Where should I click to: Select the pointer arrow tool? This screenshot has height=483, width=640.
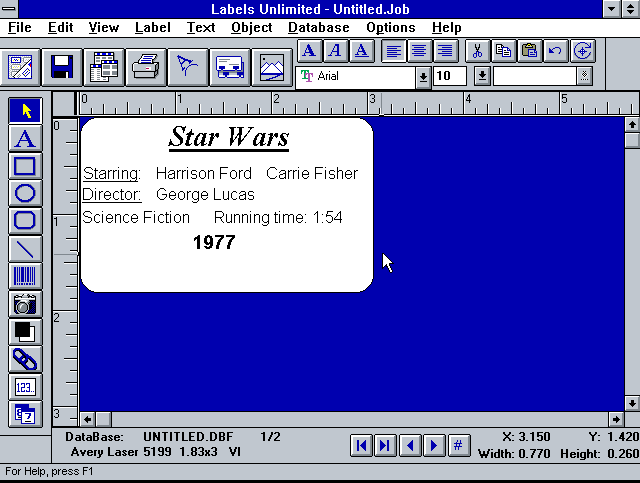(25, 111)
